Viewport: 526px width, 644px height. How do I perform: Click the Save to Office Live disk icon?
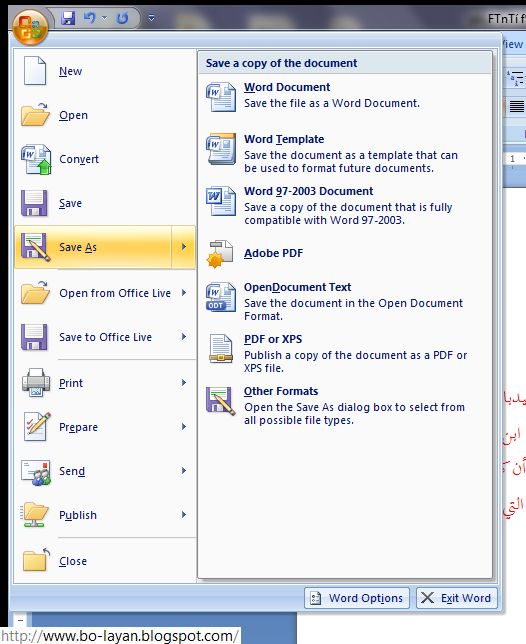pyautogui.click(x=34, y=337)
